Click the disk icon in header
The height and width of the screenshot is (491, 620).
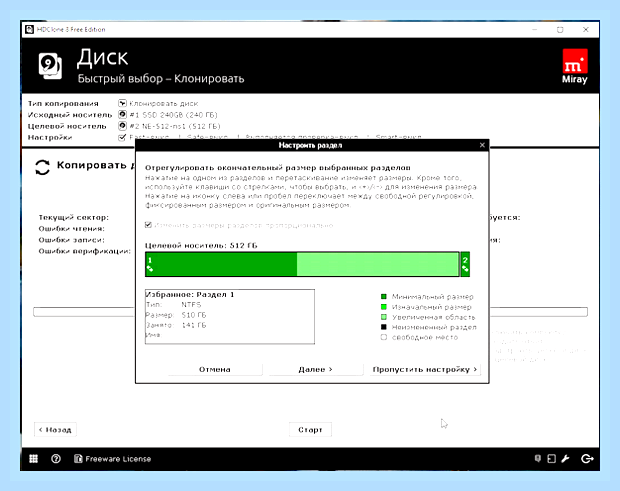click(x=50, y=66)
